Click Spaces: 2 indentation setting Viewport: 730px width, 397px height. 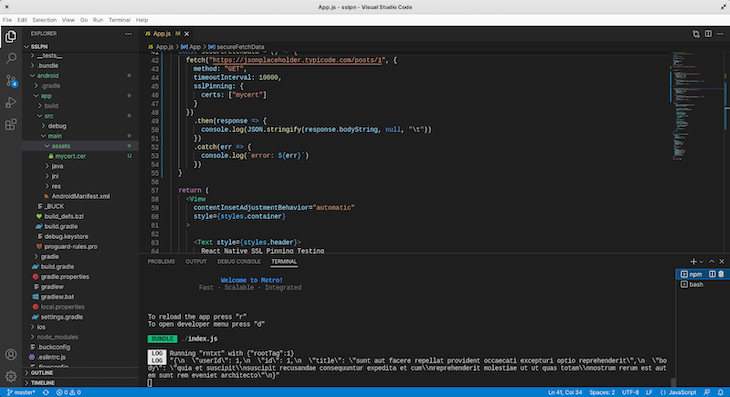point(602,392)
